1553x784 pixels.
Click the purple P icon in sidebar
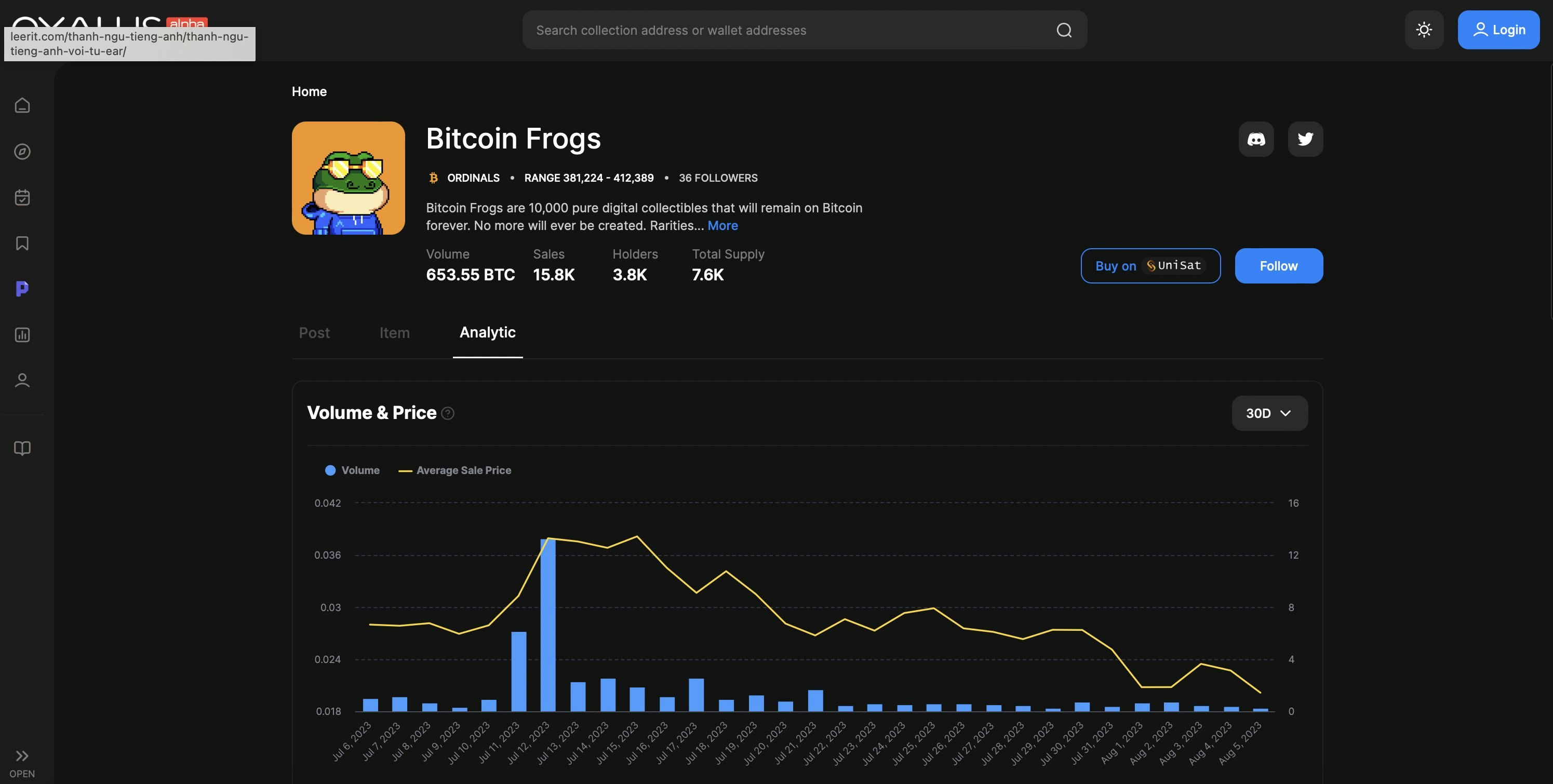(22, 289)
